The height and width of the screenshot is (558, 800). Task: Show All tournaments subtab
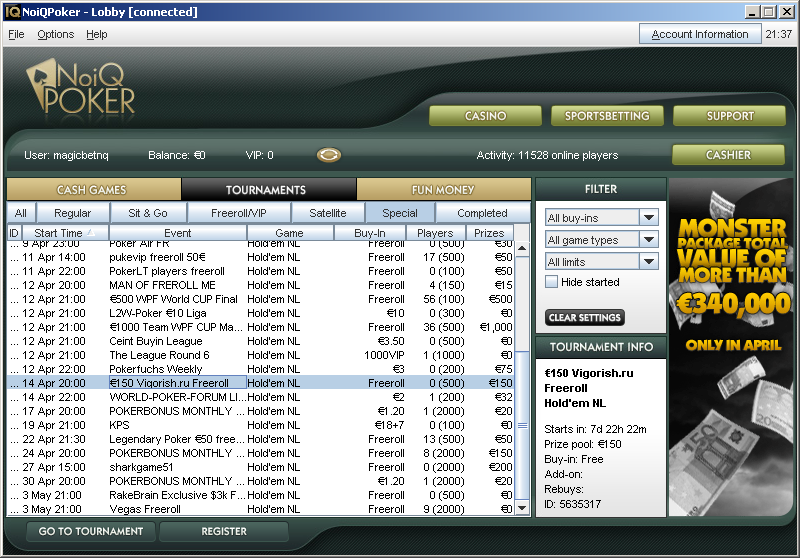(x=21, y=213)
